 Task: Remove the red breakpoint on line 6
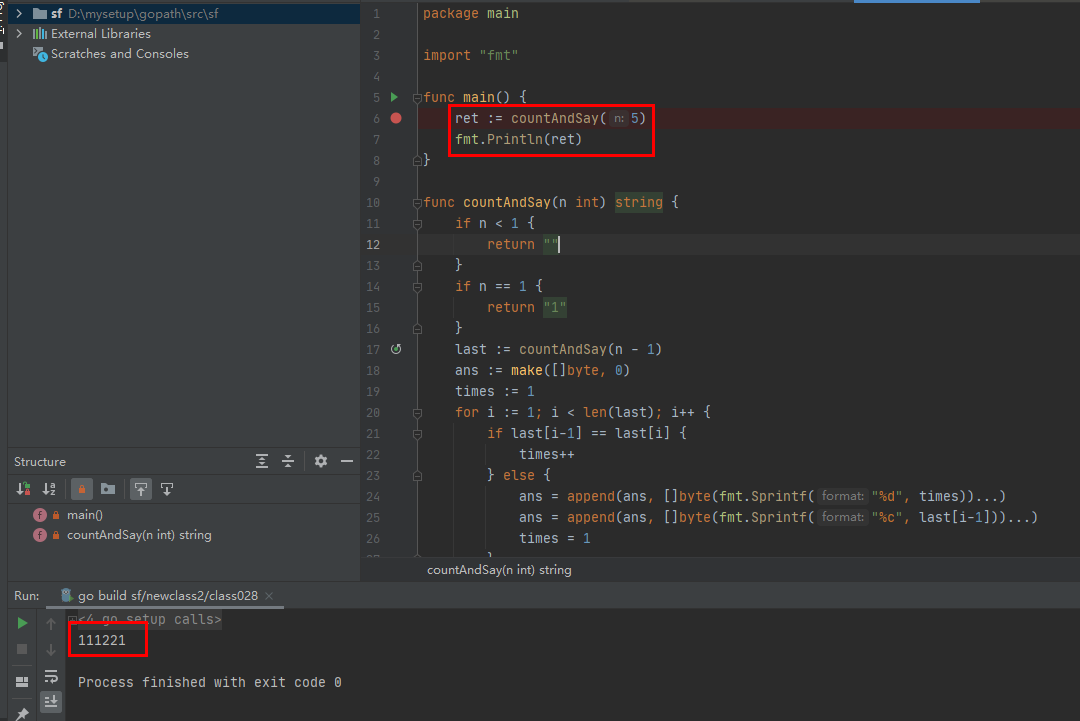396,118
